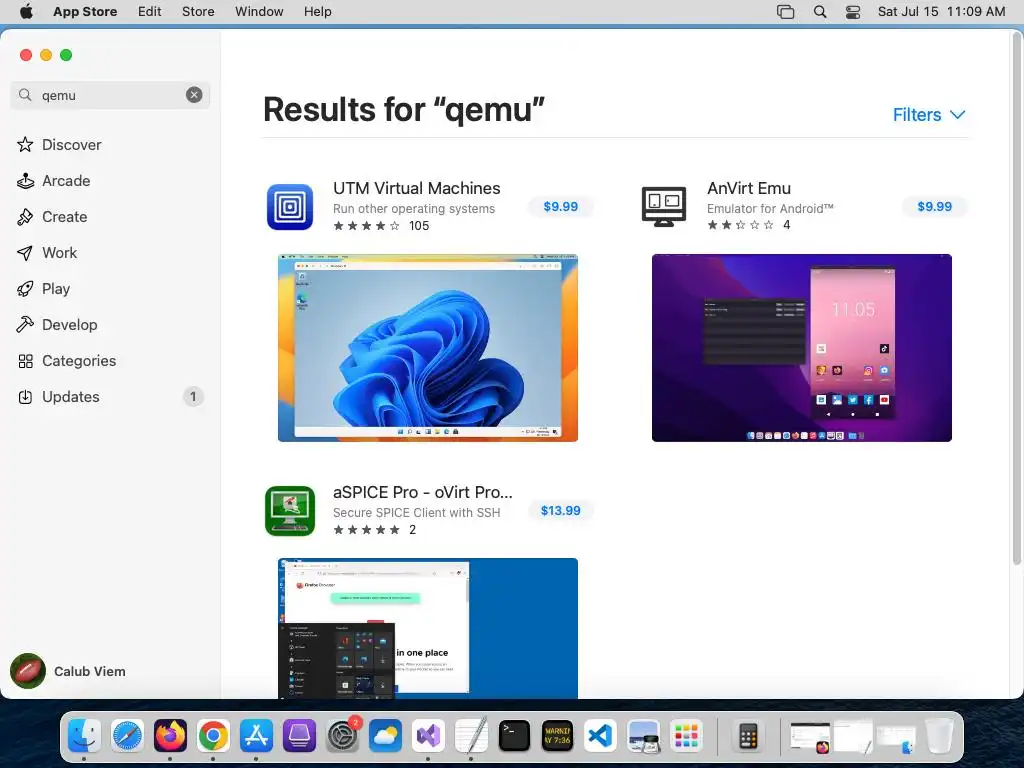The image size is (1024, 768).
Task: Open the Calub Viem account profile
Action: click(68, 671)
